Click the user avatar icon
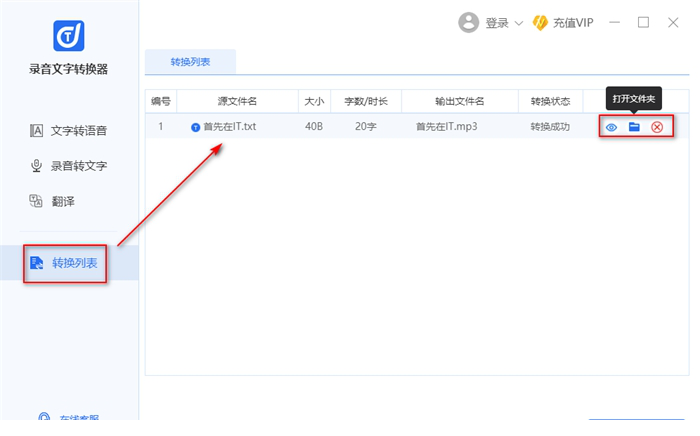 click(x=468, y=22)
